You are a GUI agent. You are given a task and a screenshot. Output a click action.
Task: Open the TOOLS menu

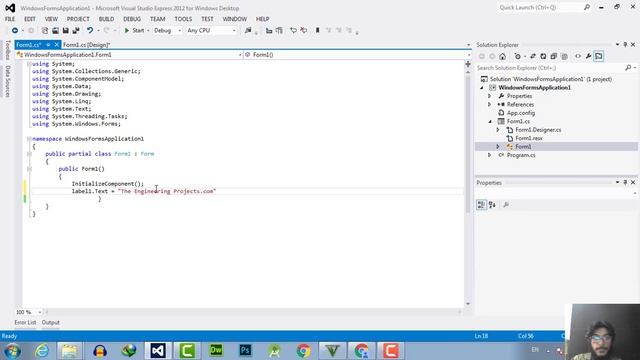pos(183,19)
